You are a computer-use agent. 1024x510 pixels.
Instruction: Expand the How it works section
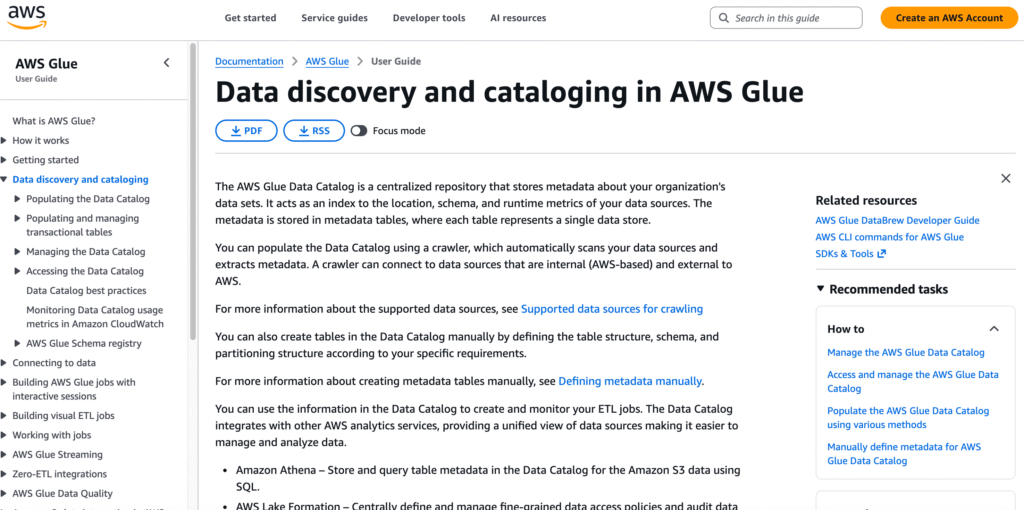click(x=5, y=140)
